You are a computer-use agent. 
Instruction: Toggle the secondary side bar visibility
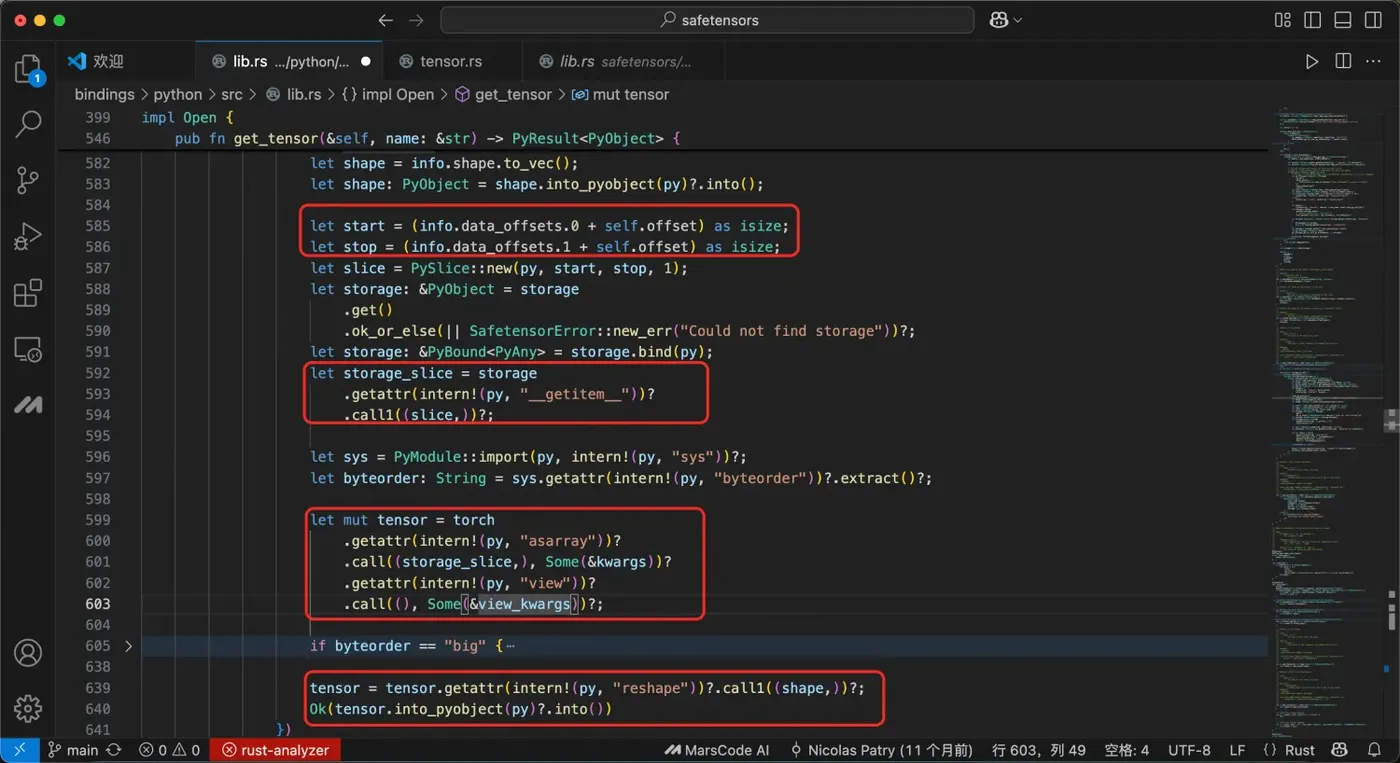[x=1373, y=20]
